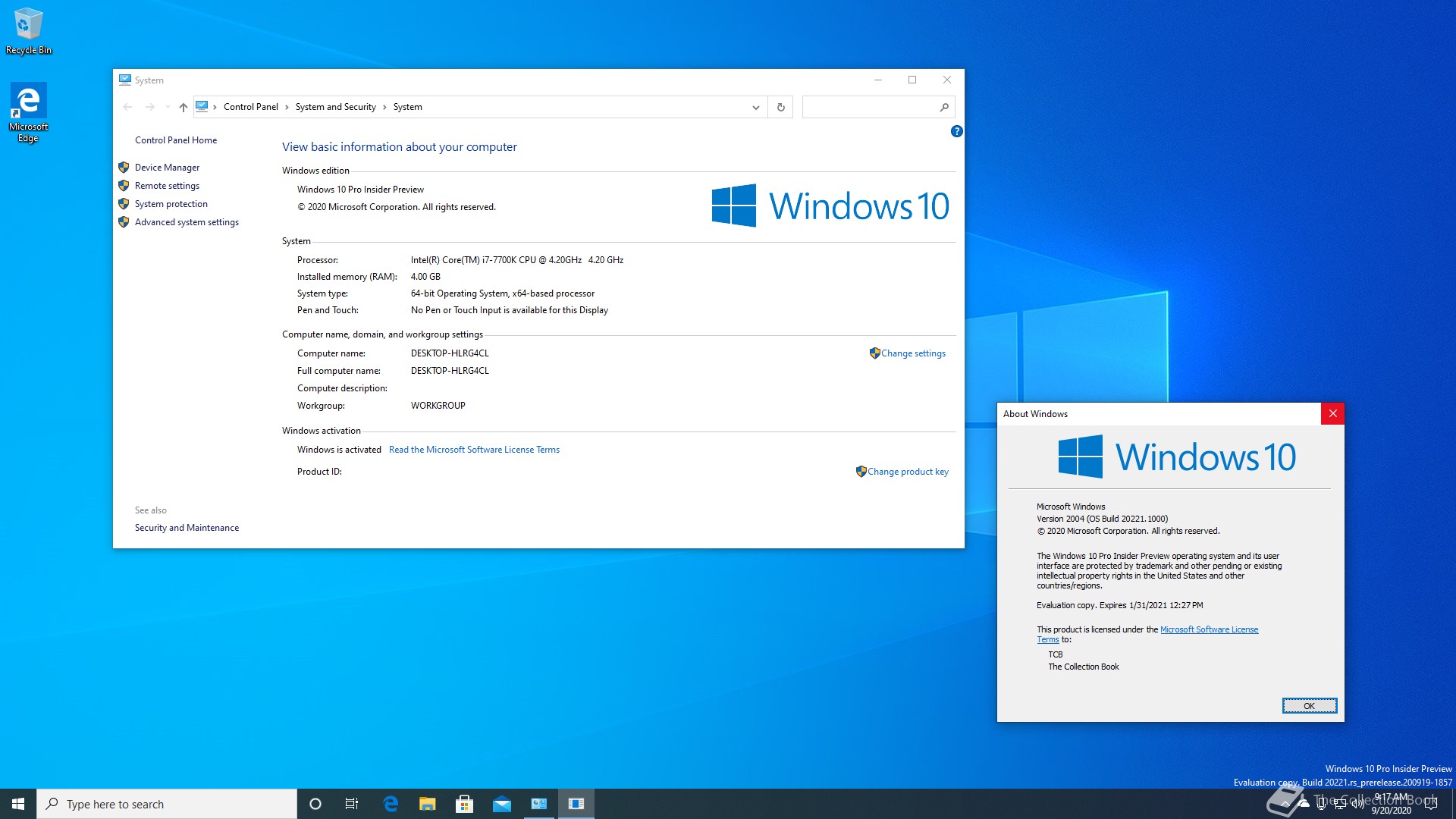Open Cortana from the taskbar
The image size is (1456, 819).
pyautogui.click(x=315, y=804)
